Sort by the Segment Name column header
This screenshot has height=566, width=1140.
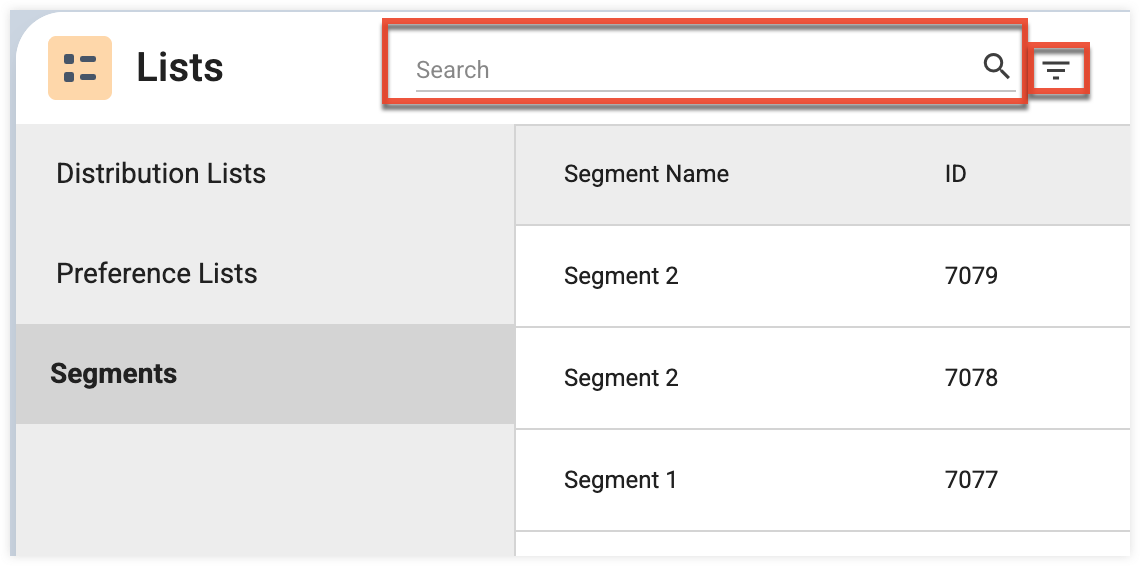coord(646,174)
